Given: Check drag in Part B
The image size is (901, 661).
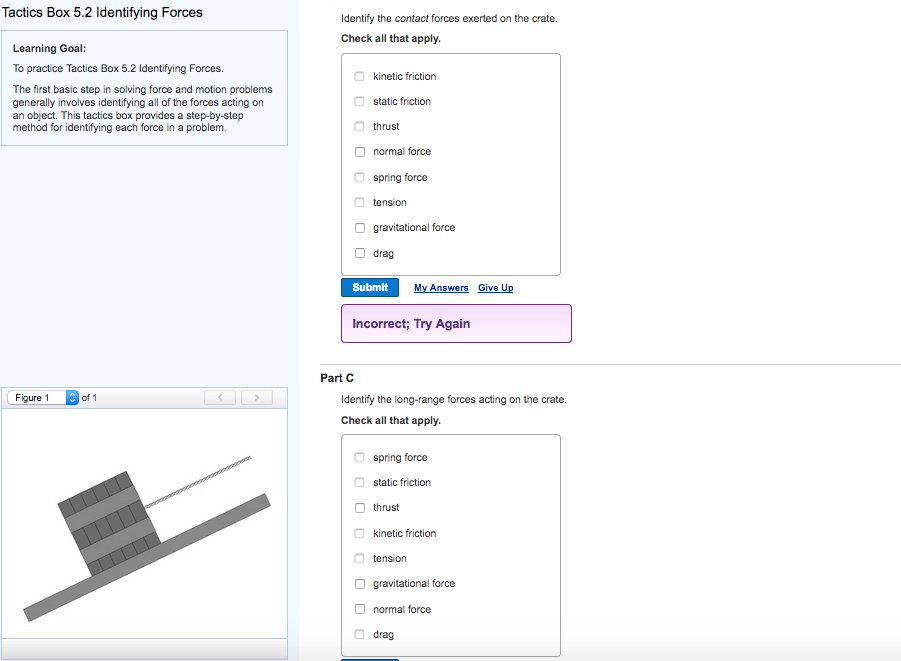Looking at the screenshot, I should pos(359,252).
